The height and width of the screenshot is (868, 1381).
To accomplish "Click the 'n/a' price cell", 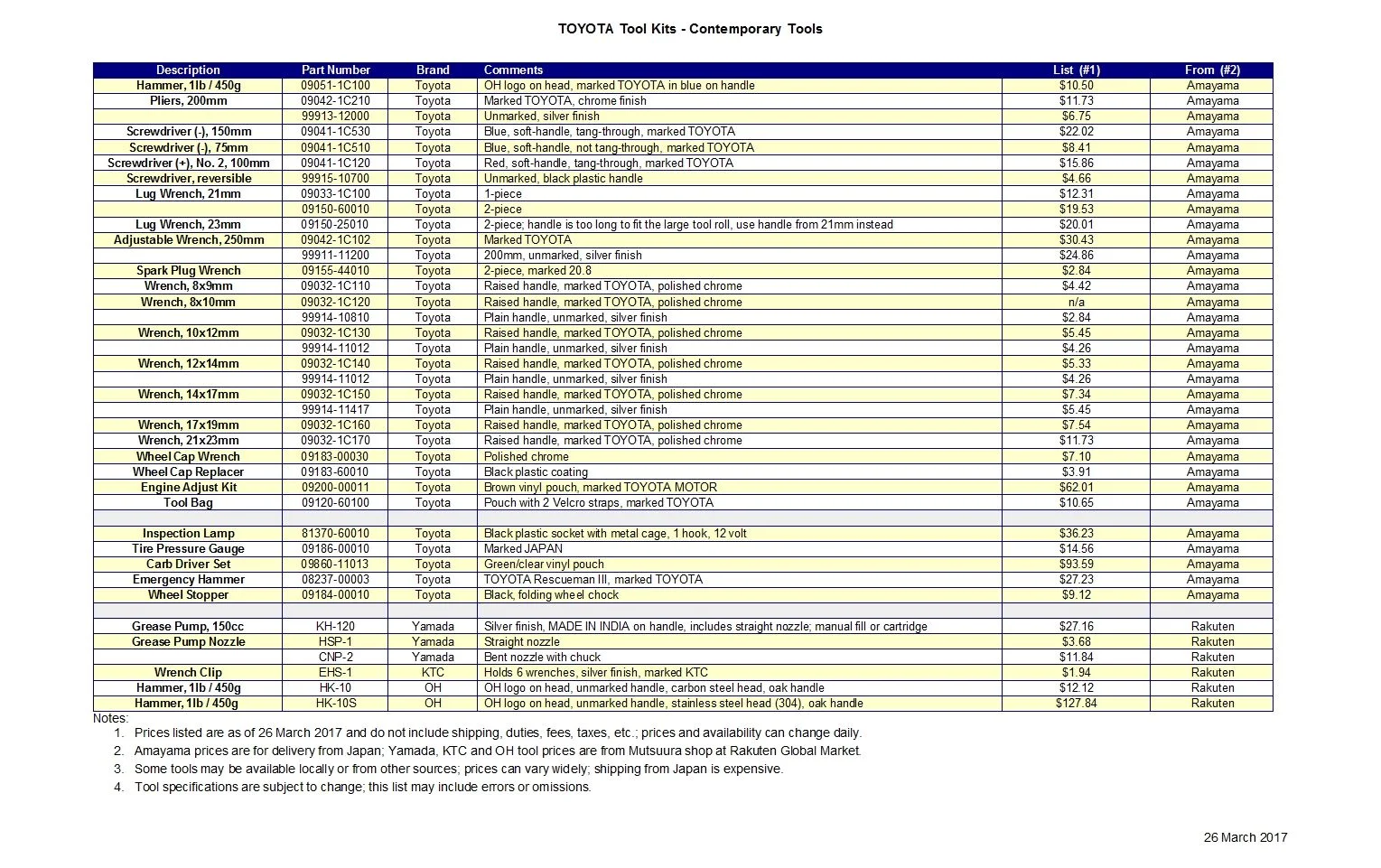I will 1076,302.
